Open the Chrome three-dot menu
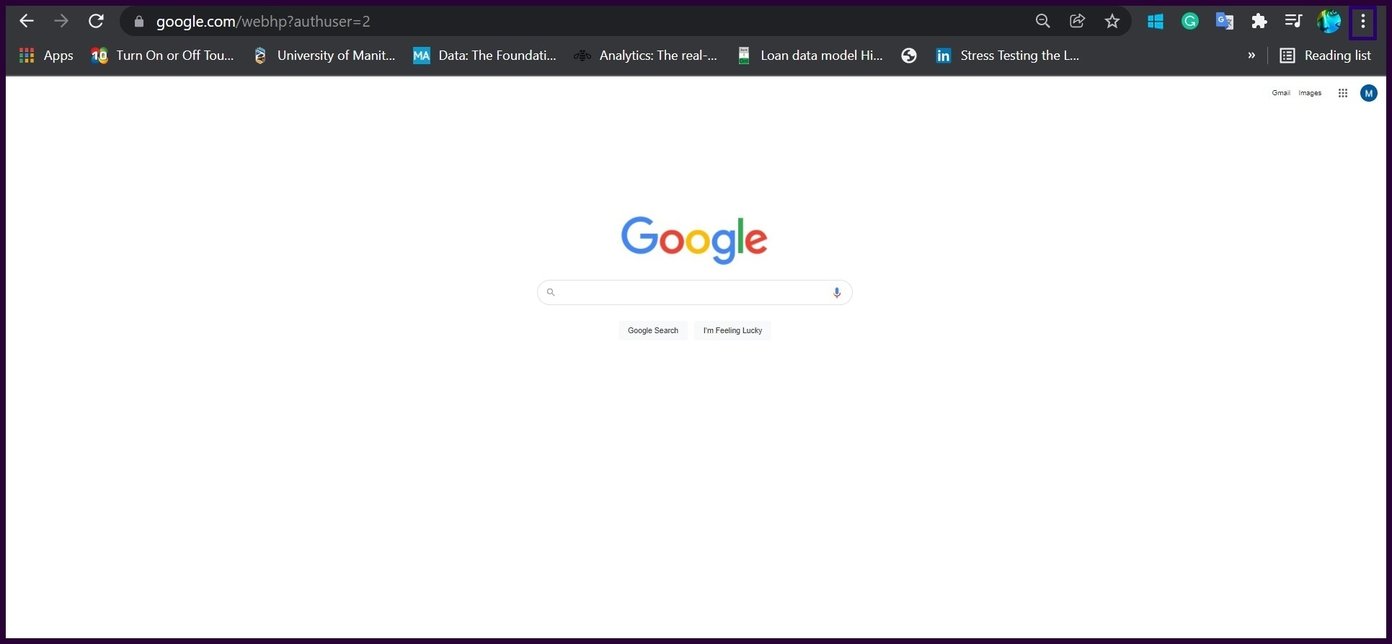 click(x=1362, y=21)
